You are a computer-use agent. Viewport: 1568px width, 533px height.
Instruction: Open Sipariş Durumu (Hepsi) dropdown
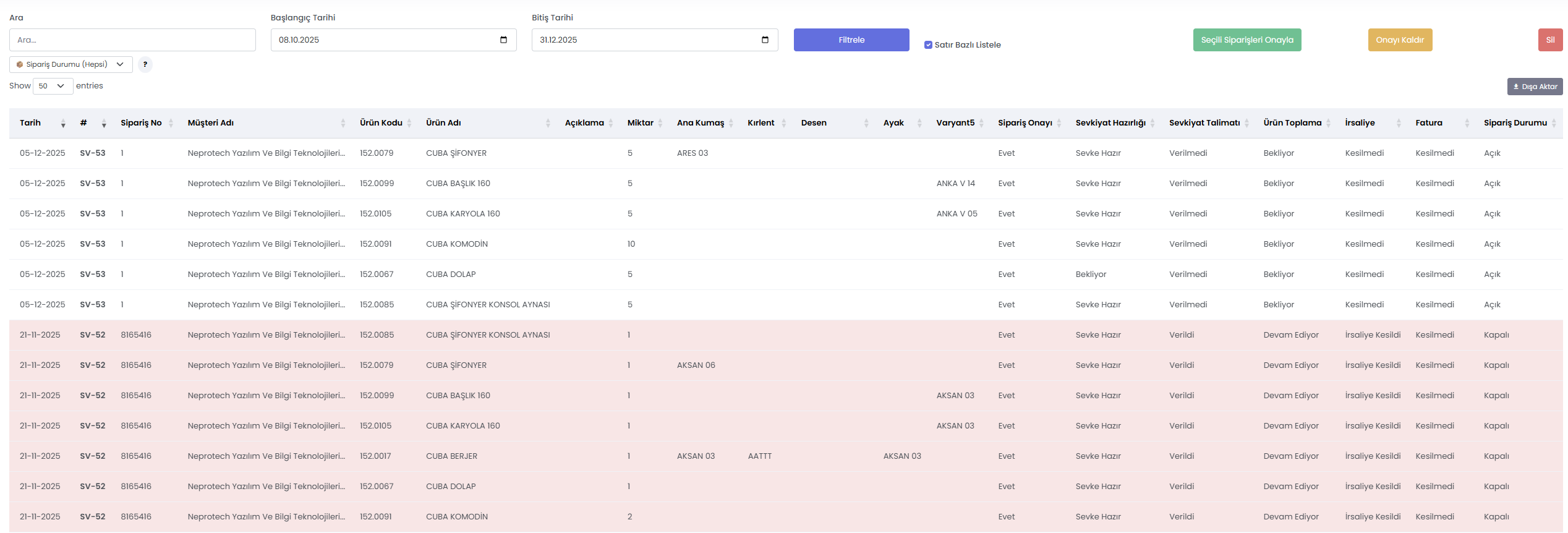pos(71,64)
